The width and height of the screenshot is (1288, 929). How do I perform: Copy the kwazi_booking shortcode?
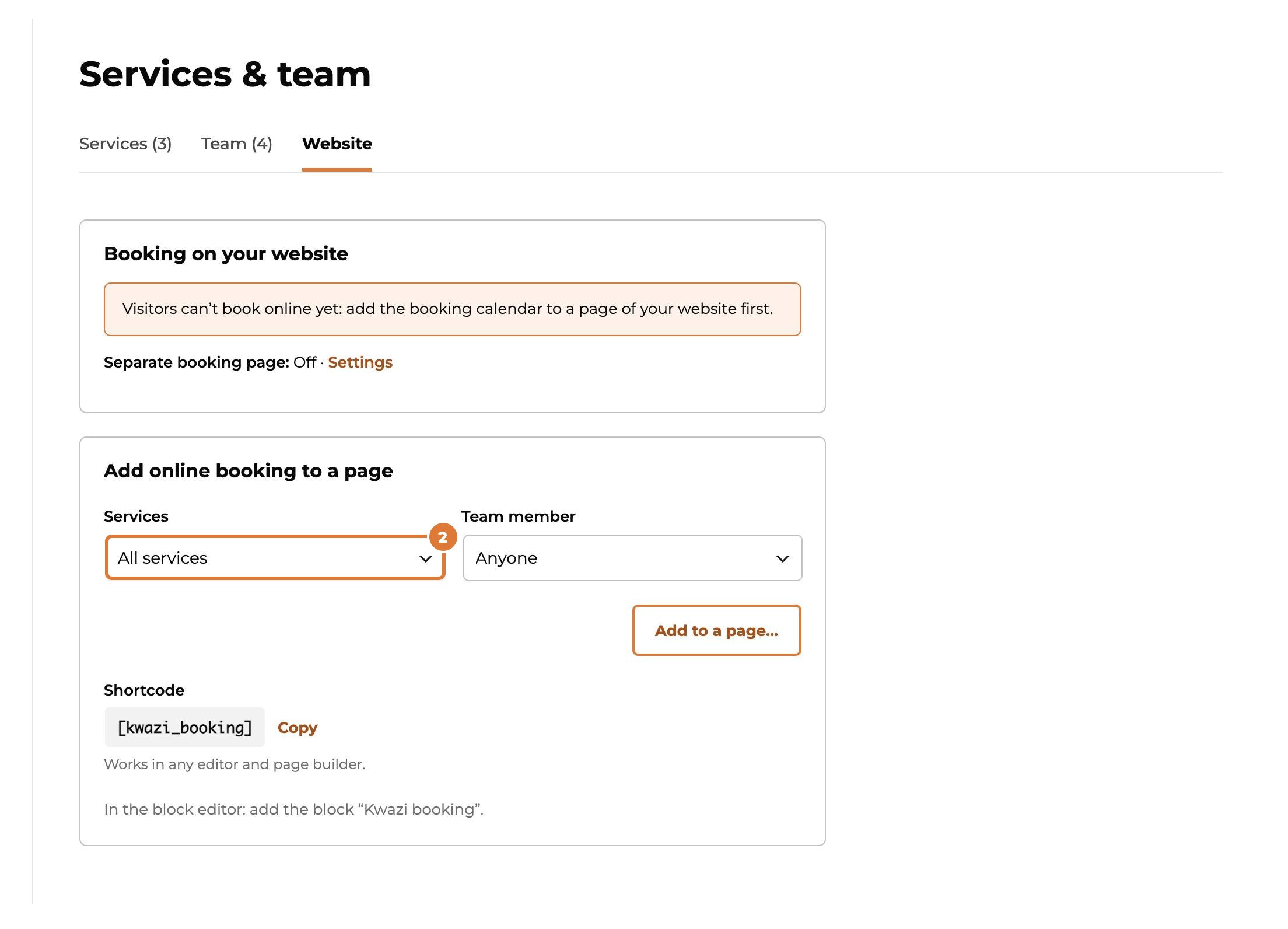[x=297, y=728]
